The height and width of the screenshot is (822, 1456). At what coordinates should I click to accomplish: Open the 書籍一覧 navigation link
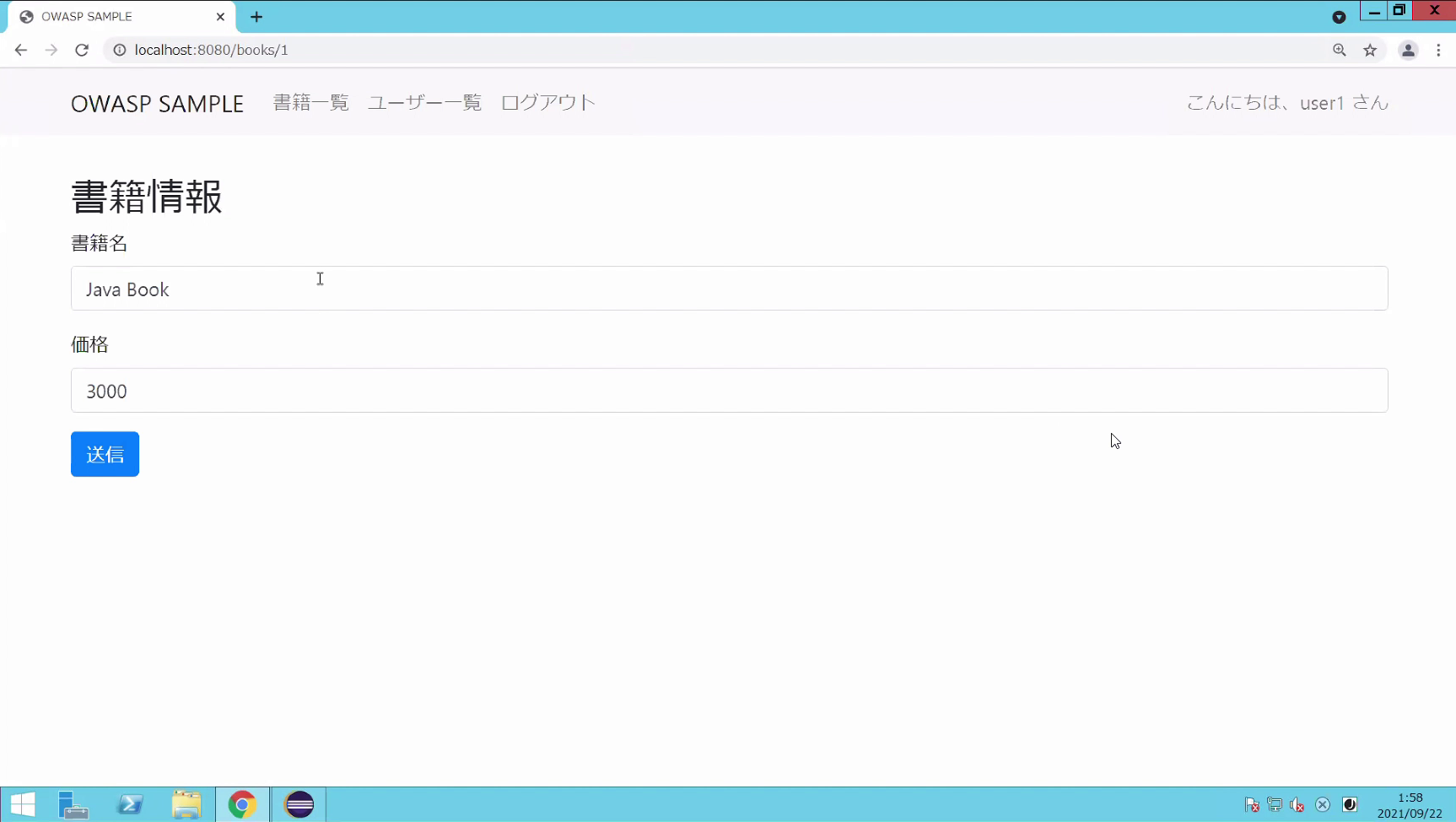point(311,102)
